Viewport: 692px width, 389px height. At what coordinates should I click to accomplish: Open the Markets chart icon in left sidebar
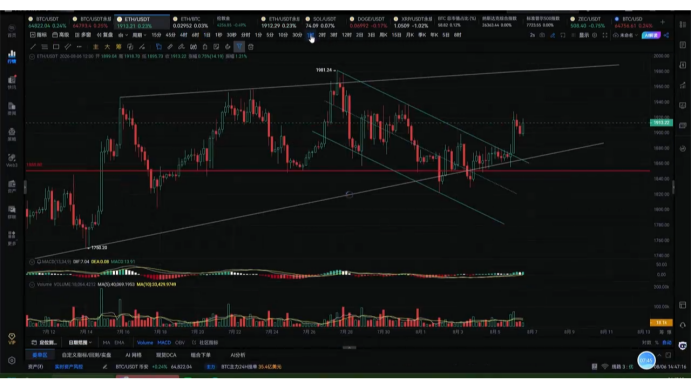click(12, 56)
